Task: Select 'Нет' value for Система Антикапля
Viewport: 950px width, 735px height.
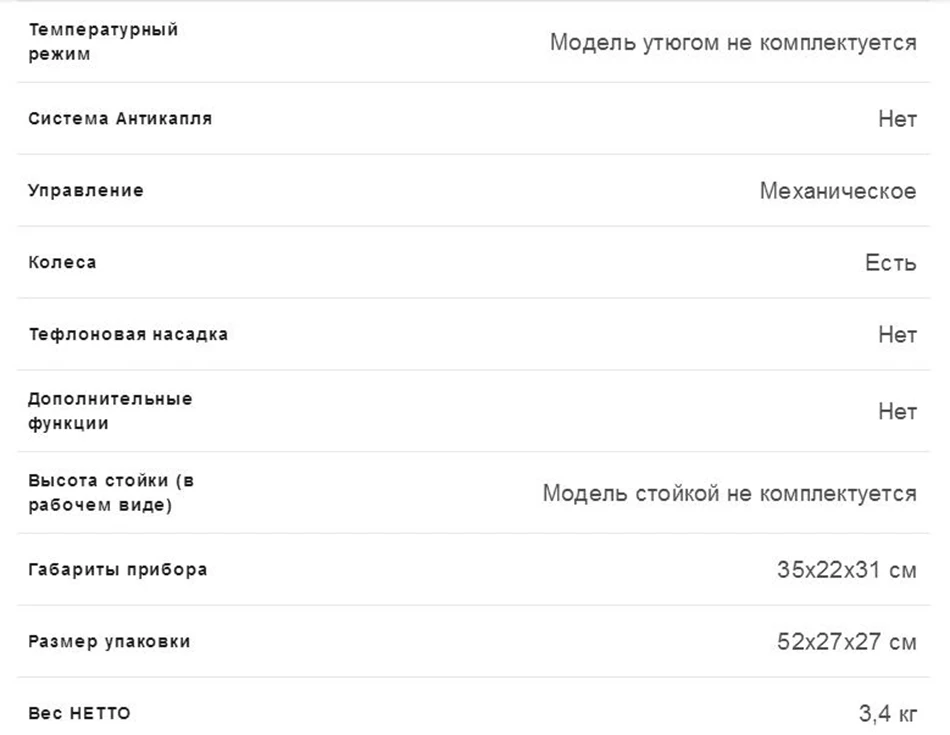Action: coord(897,119)
